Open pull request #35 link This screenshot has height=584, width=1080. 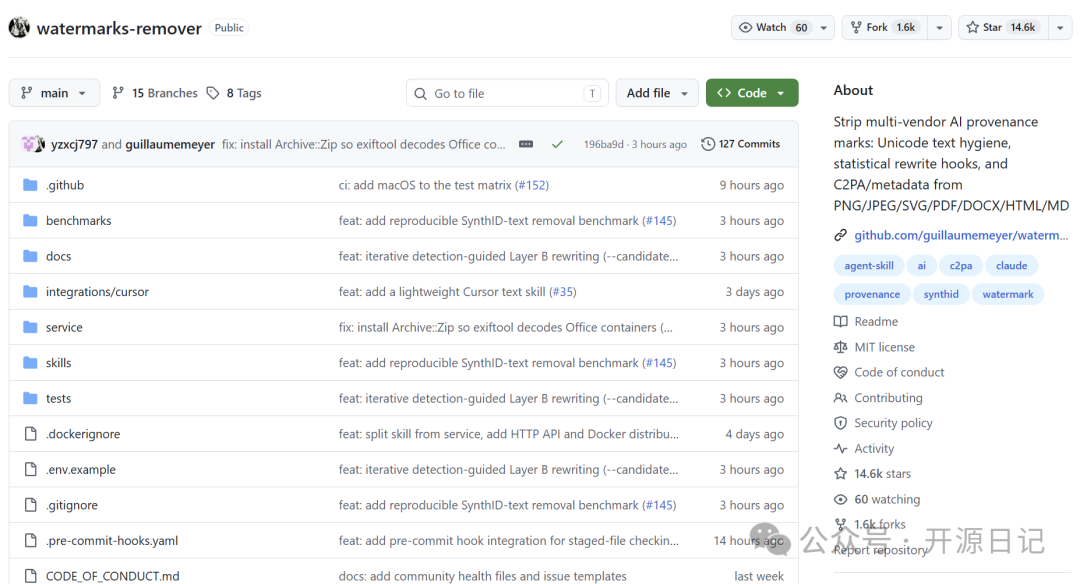(x=563, y=292)
